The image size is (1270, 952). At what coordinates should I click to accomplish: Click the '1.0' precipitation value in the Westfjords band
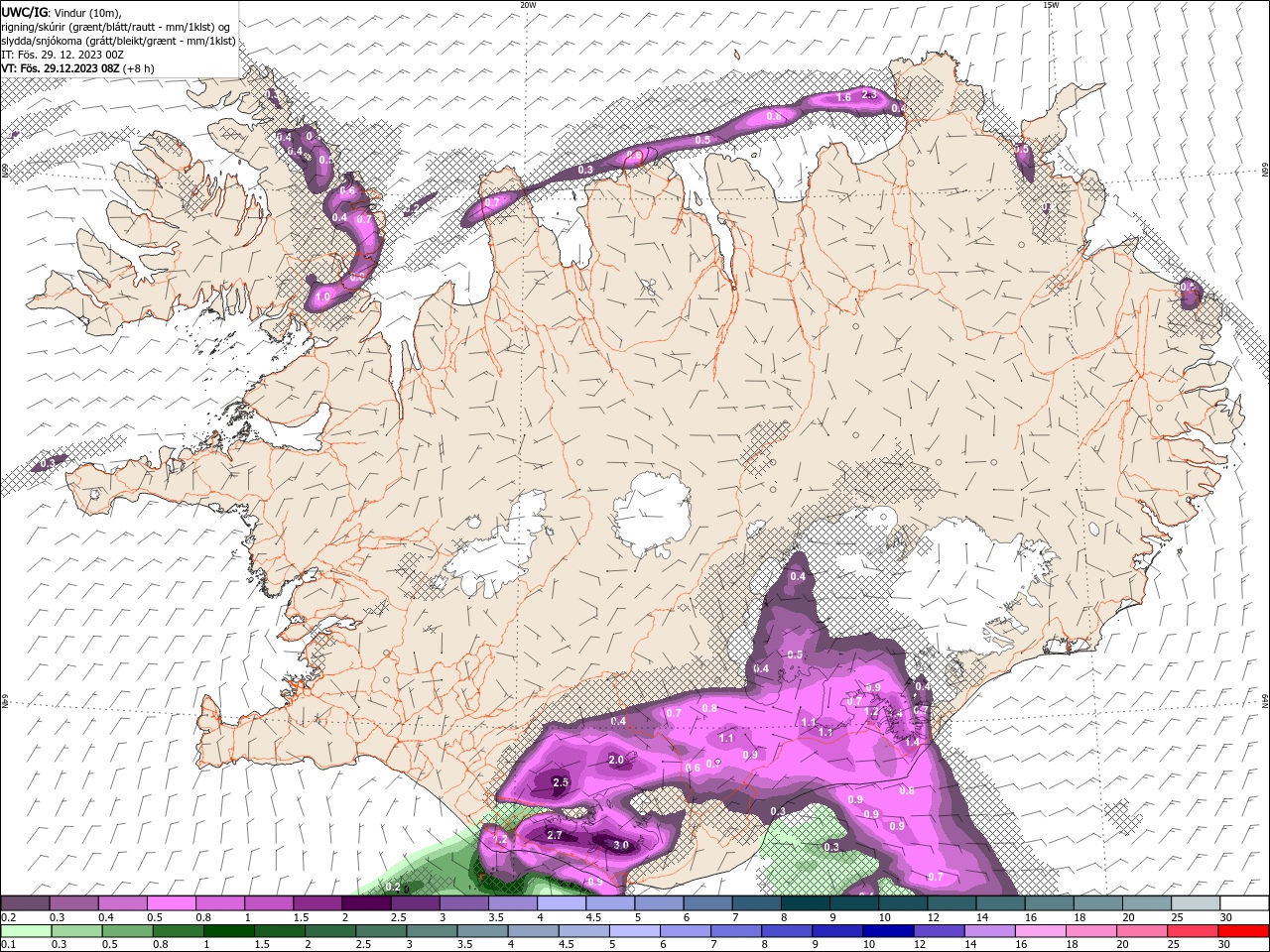[x=322, y=297]
